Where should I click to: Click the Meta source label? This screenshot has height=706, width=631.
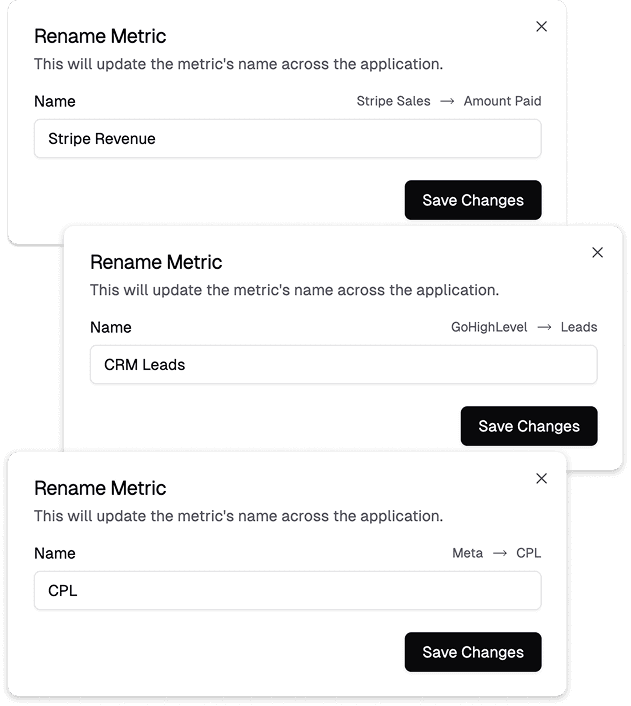(467, 553)
